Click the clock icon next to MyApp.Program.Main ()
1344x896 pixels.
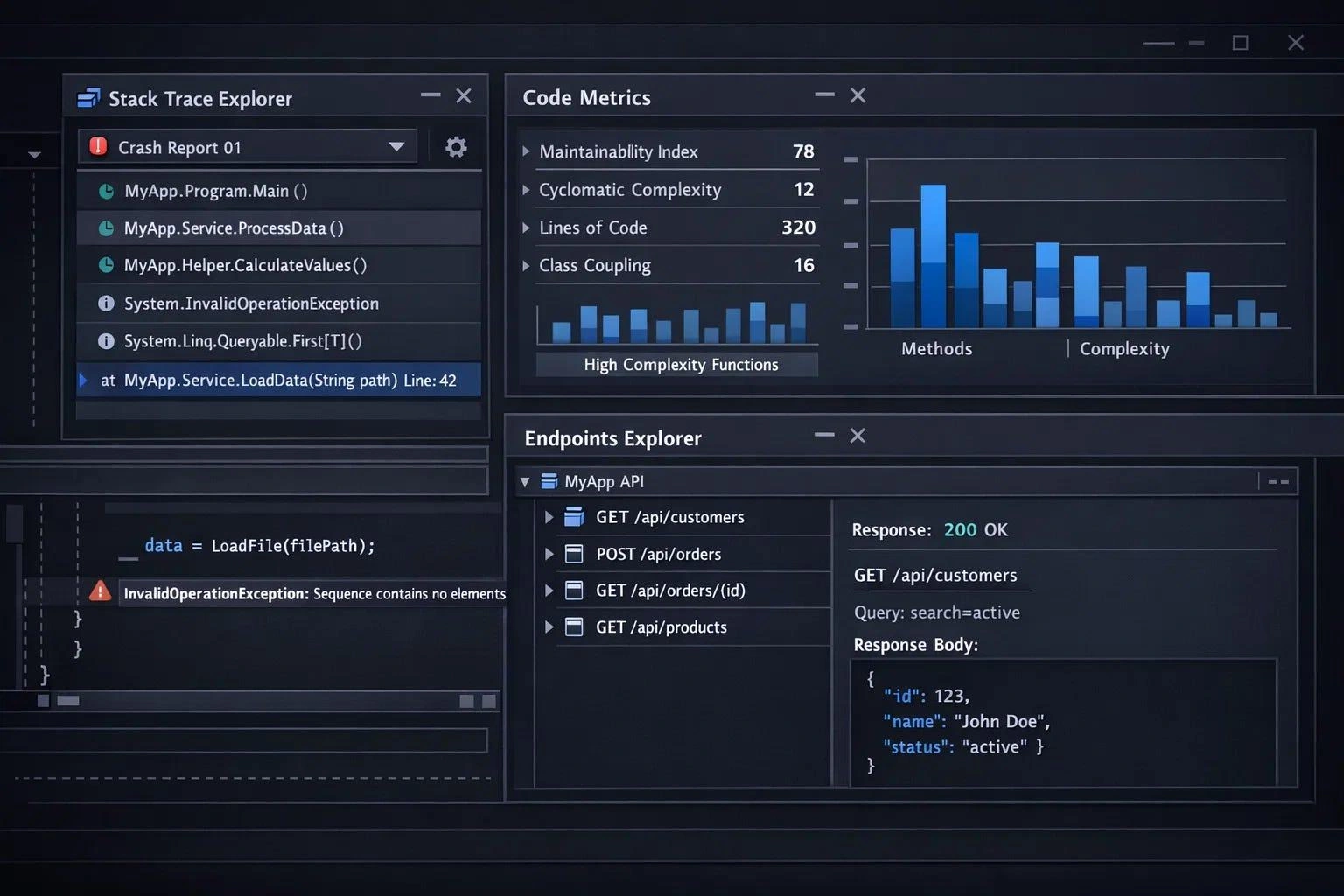(106, 191)
